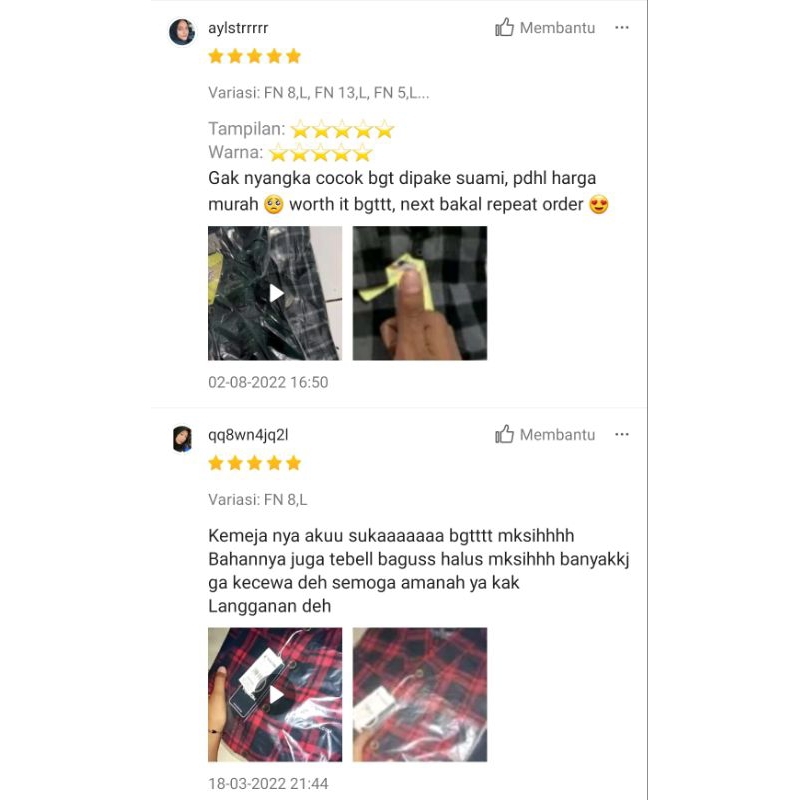Open three-dot menu on aylstrrrrr's review
Screen dimensions: 800x800
pyautogui.click(x=621, y=28)
